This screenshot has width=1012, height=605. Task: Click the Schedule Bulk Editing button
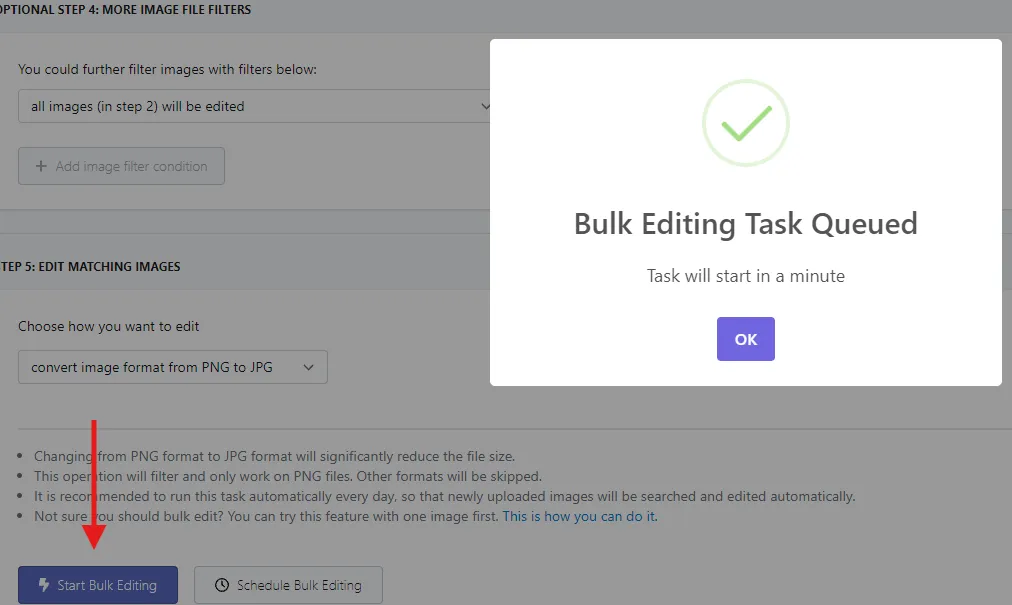tap(288, 585)
